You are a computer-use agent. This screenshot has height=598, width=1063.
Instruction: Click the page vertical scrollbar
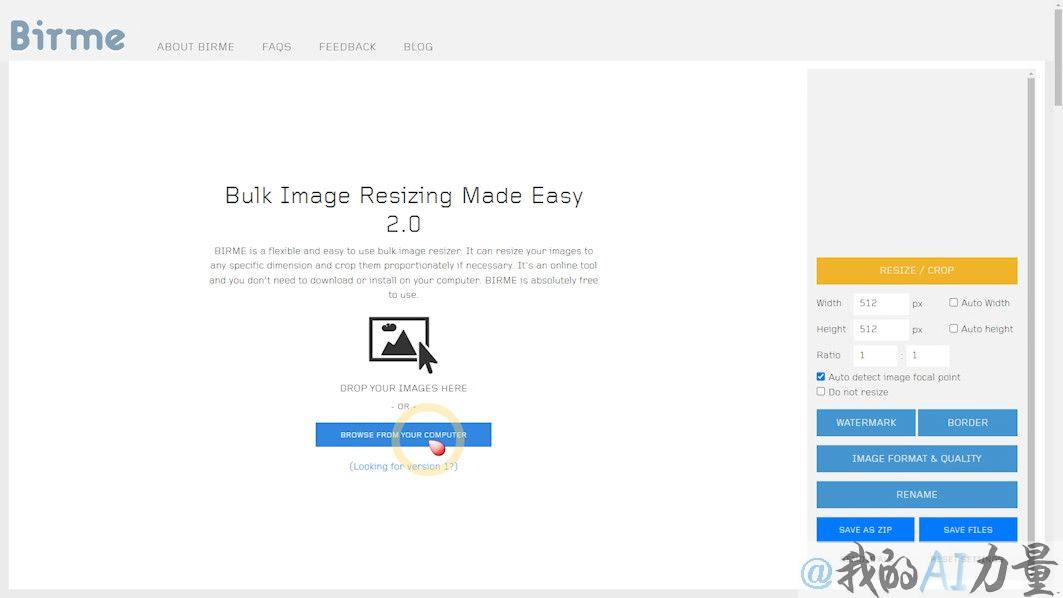pos(1058,58)
